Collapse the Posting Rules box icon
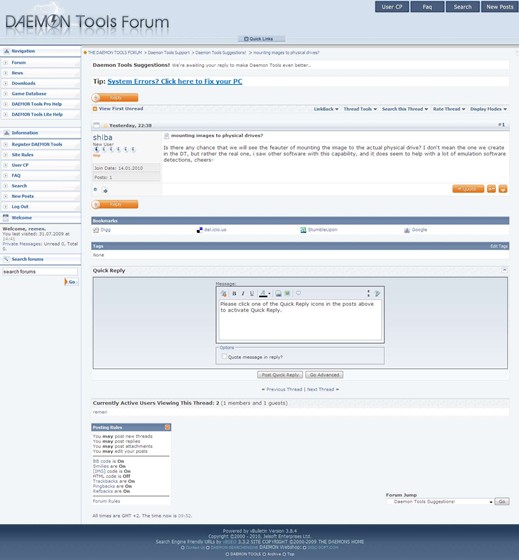Screen dimensions: 519x560 (x=167, y=427)
